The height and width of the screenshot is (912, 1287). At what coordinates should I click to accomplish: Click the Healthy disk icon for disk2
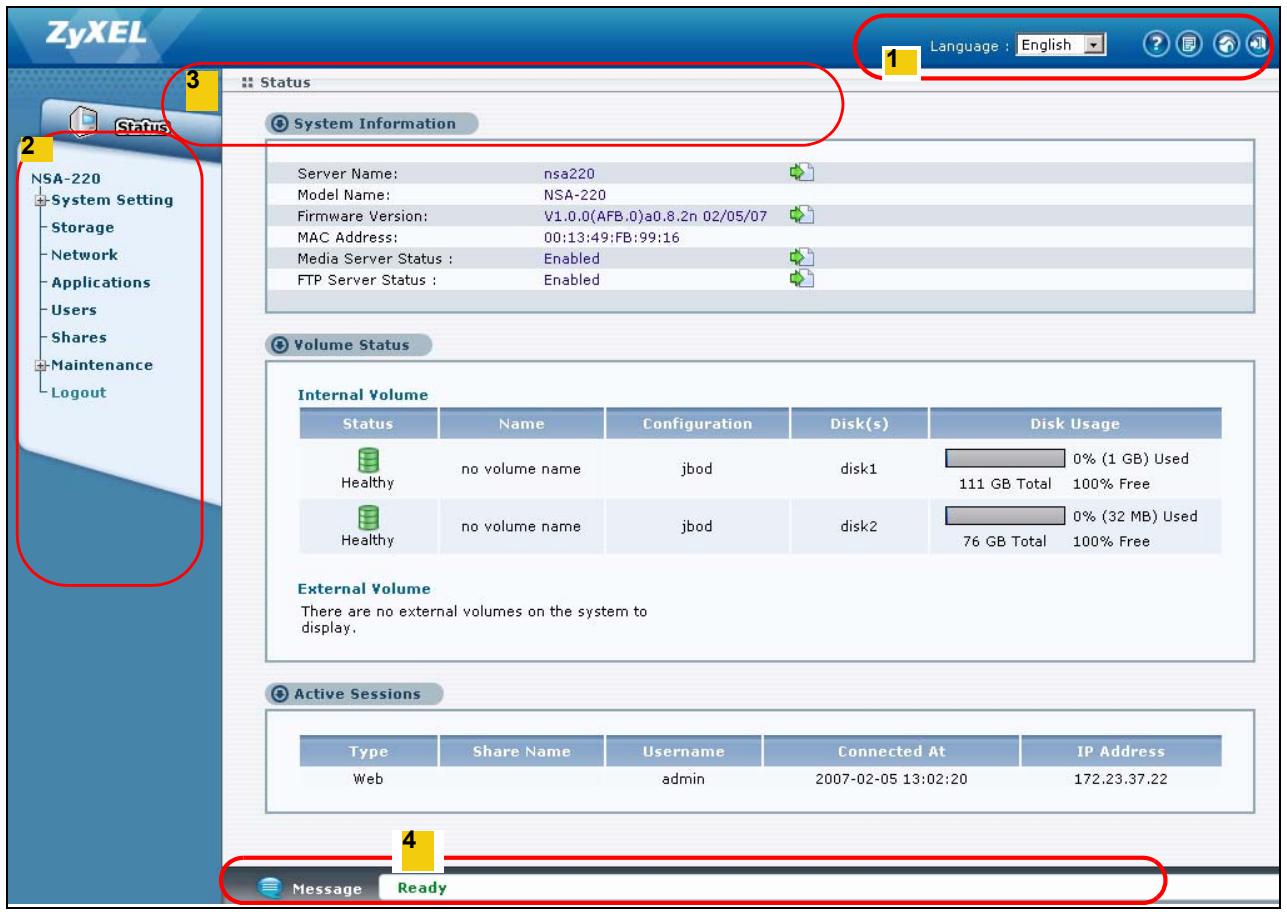pyautogui.click(x=369, y=517)
